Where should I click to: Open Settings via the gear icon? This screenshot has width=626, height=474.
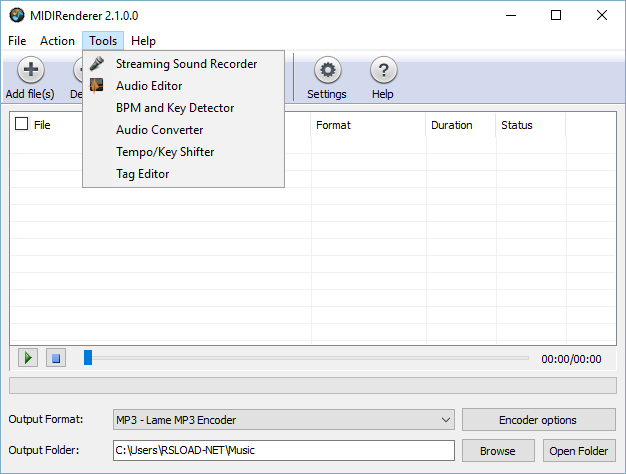(327, 69)
